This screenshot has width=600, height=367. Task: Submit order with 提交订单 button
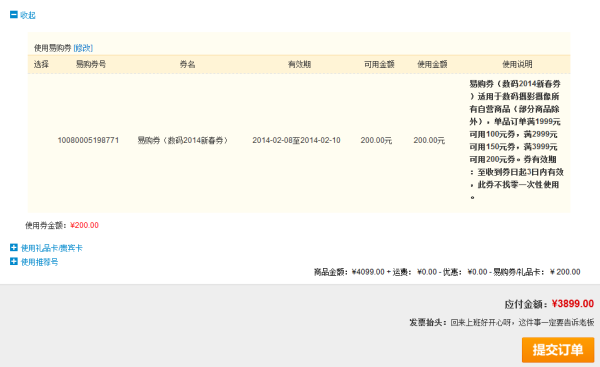tap(558, 350)
